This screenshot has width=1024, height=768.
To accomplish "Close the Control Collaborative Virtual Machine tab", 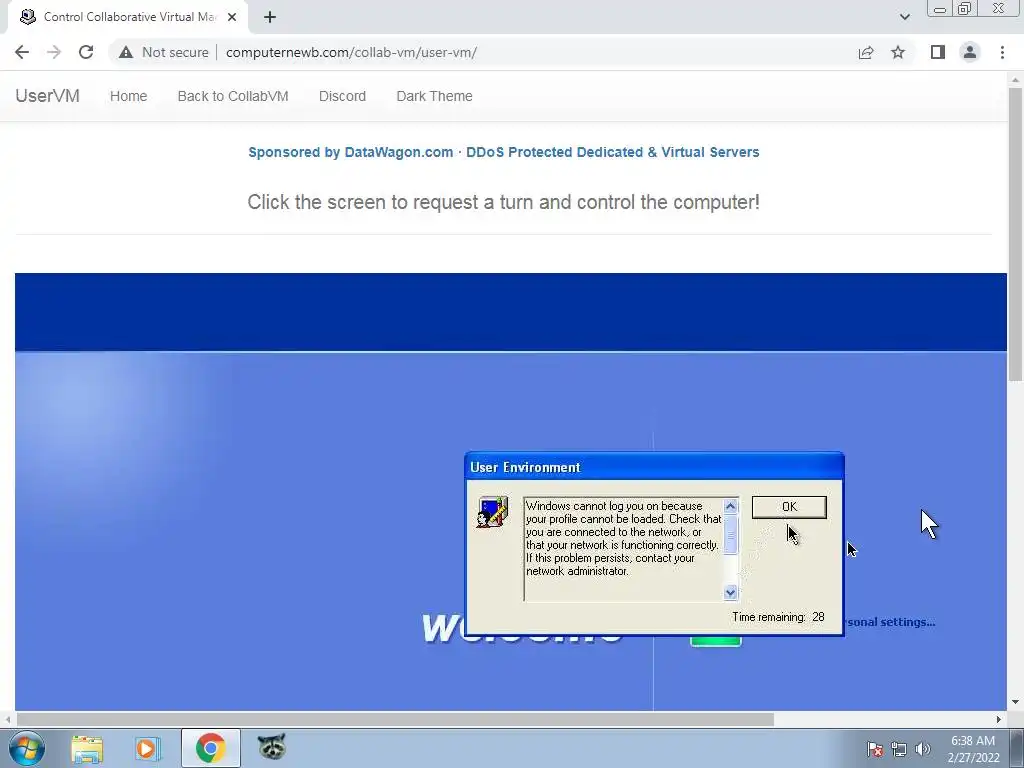I will point(232,17).
